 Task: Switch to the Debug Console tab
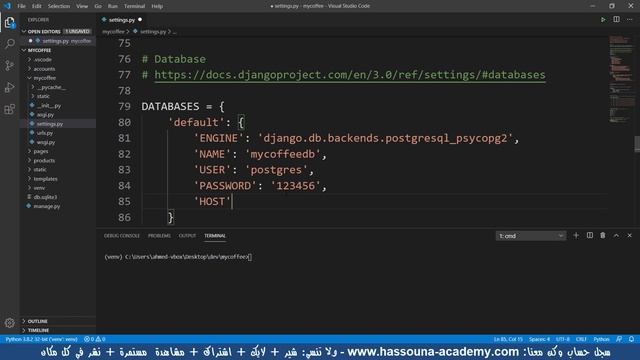122,236
